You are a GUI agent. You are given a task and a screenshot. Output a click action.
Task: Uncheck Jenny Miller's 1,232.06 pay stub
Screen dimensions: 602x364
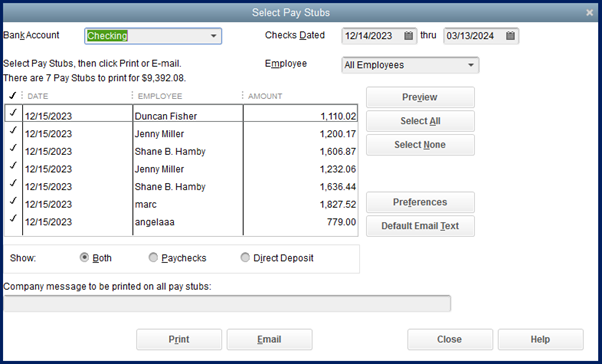(x=13, y=166)
